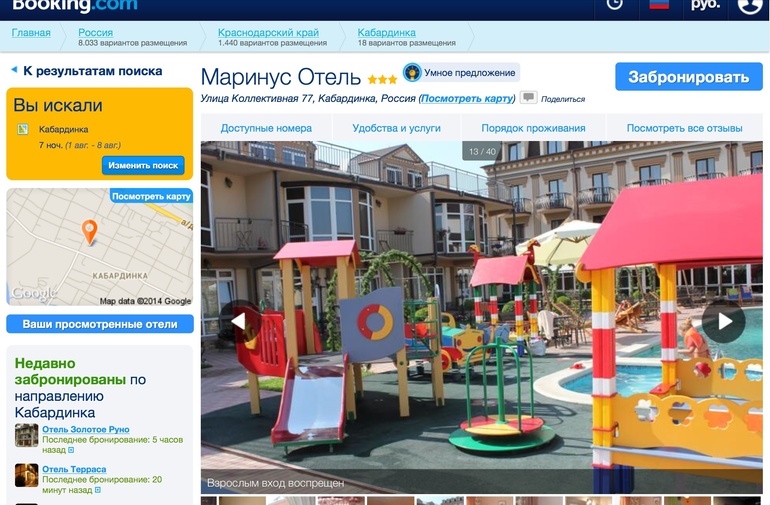Click the Russian flag language icon
The width and height of the screenshot is (770, 505).
tap(659, 5)
